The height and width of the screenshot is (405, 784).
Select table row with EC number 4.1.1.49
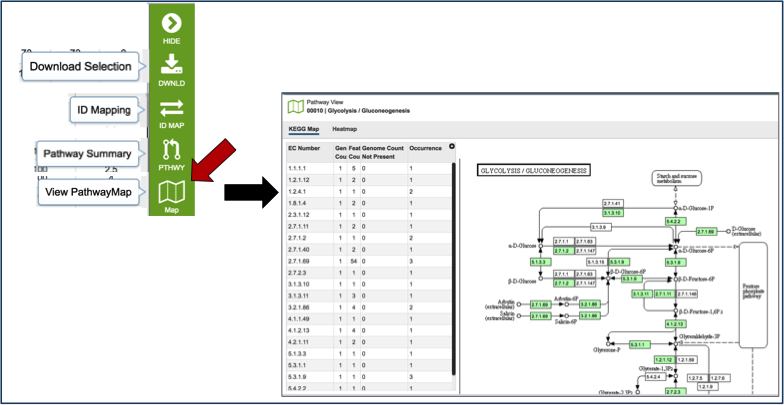[368, 320]
